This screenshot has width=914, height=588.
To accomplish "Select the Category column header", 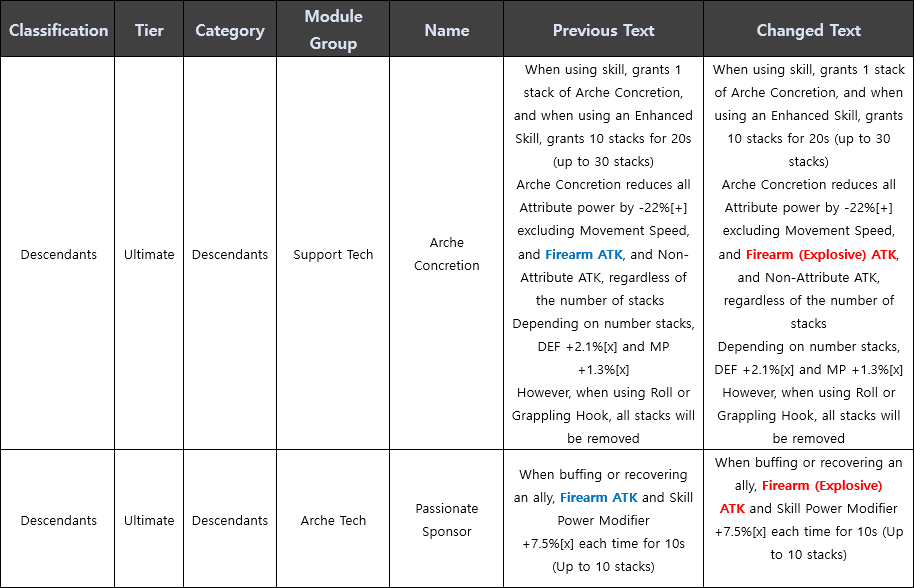I will coord(230,29).
